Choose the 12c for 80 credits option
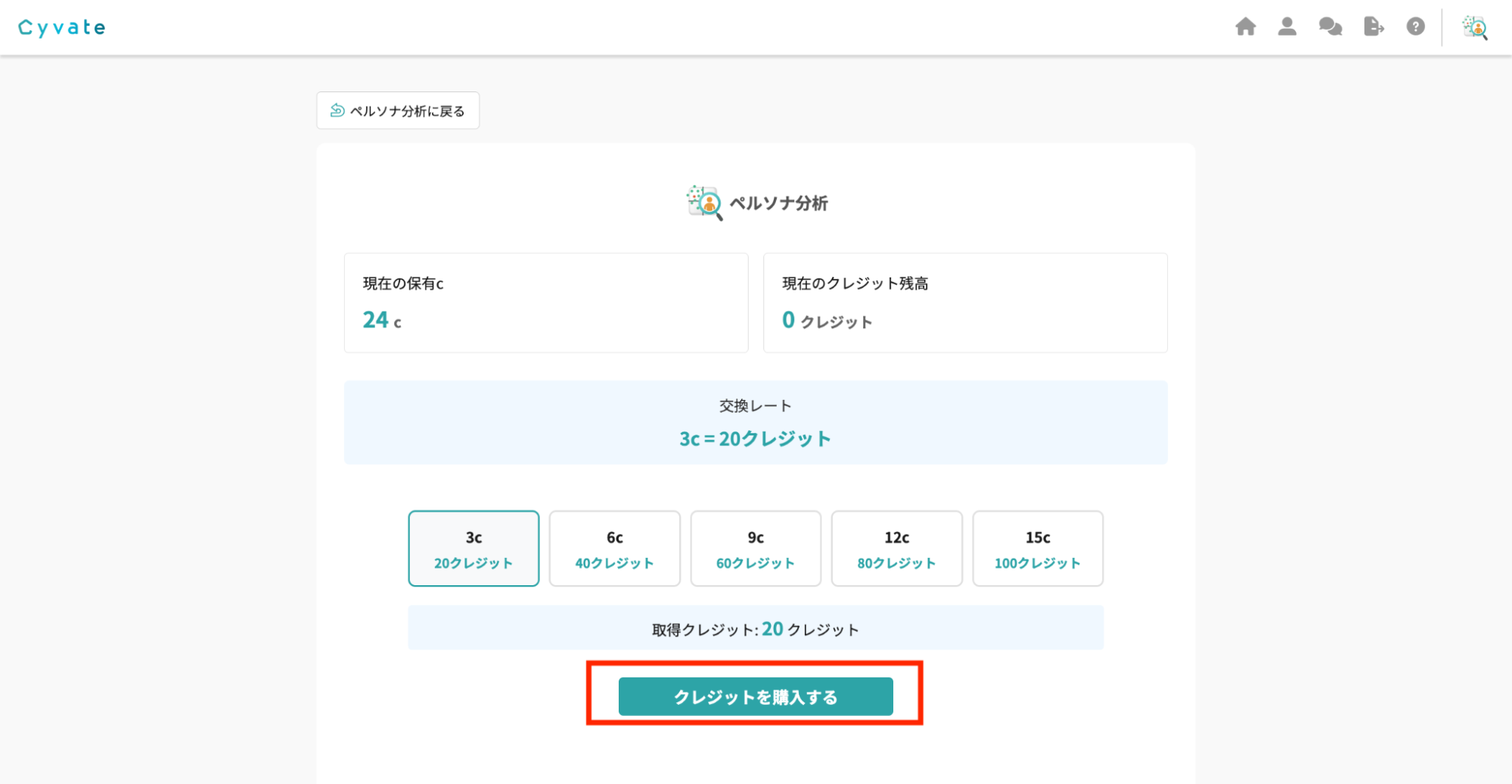The height and width of the screenshot is (784, 1512). tap(896, 549)
